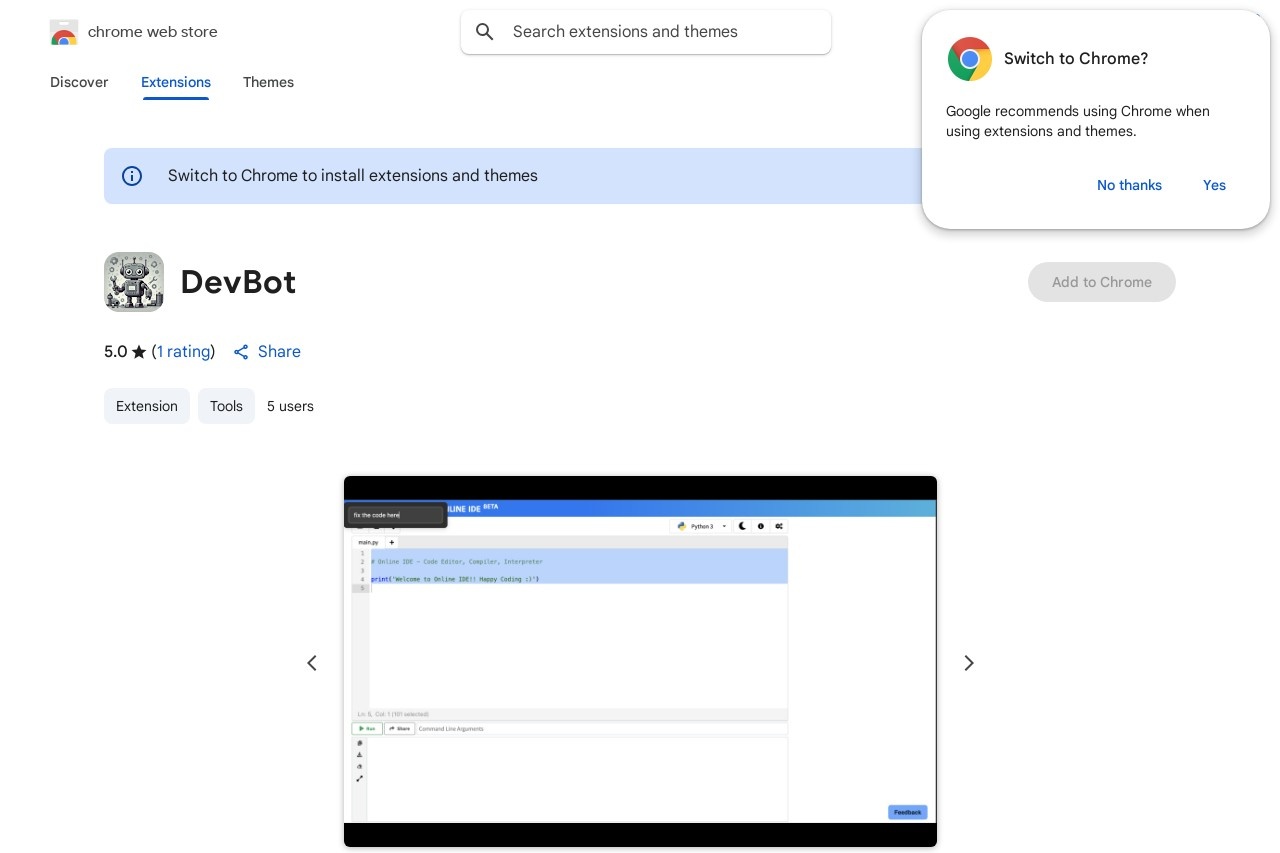Click the chrome web store title text
This screenshot has width=1280, height=853.
[x=153, y=32]
